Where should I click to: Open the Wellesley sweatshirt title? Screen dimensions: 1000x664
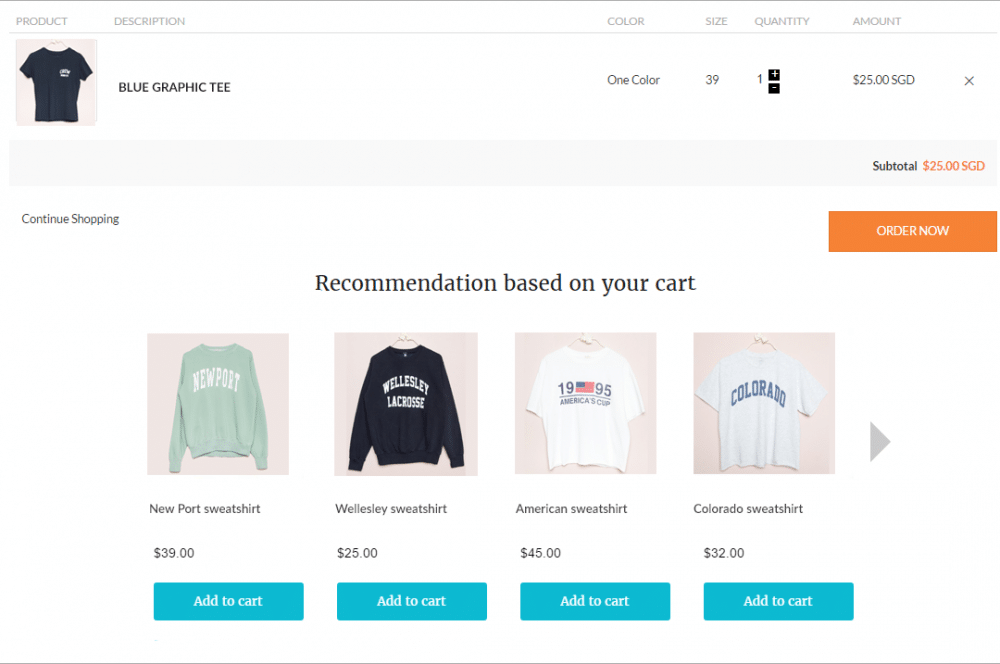click(391, 509)
